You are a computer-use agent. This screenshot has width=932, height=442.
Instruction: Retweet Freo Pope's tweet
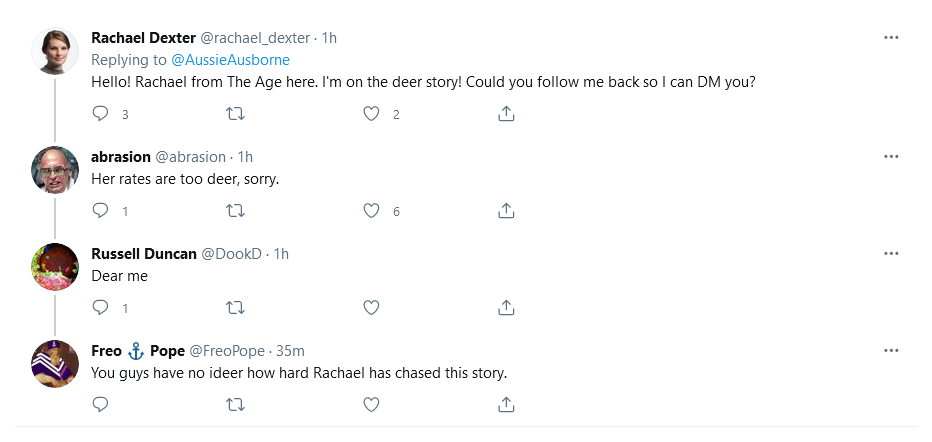[x=236, y=404]
